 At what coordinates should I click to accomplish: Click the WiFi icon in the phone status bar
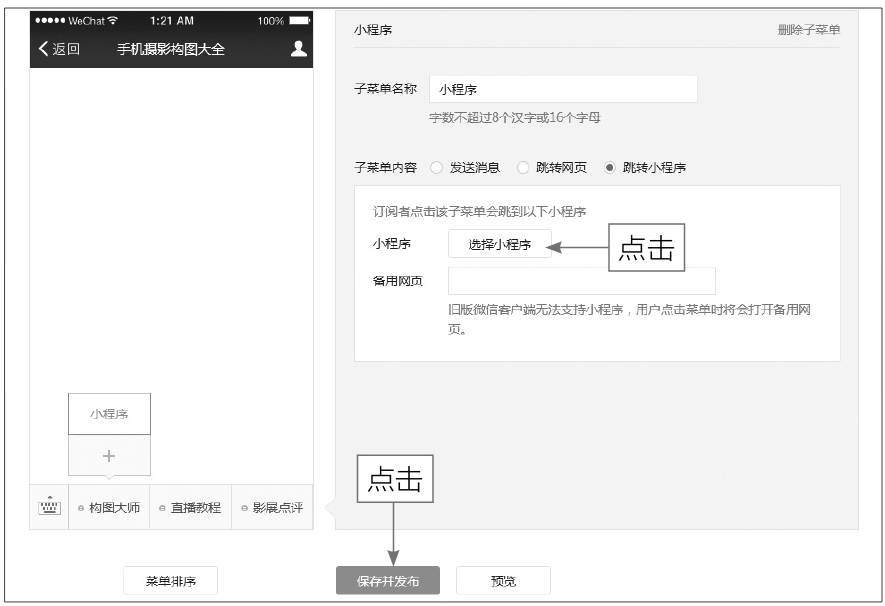coord(112,21)
